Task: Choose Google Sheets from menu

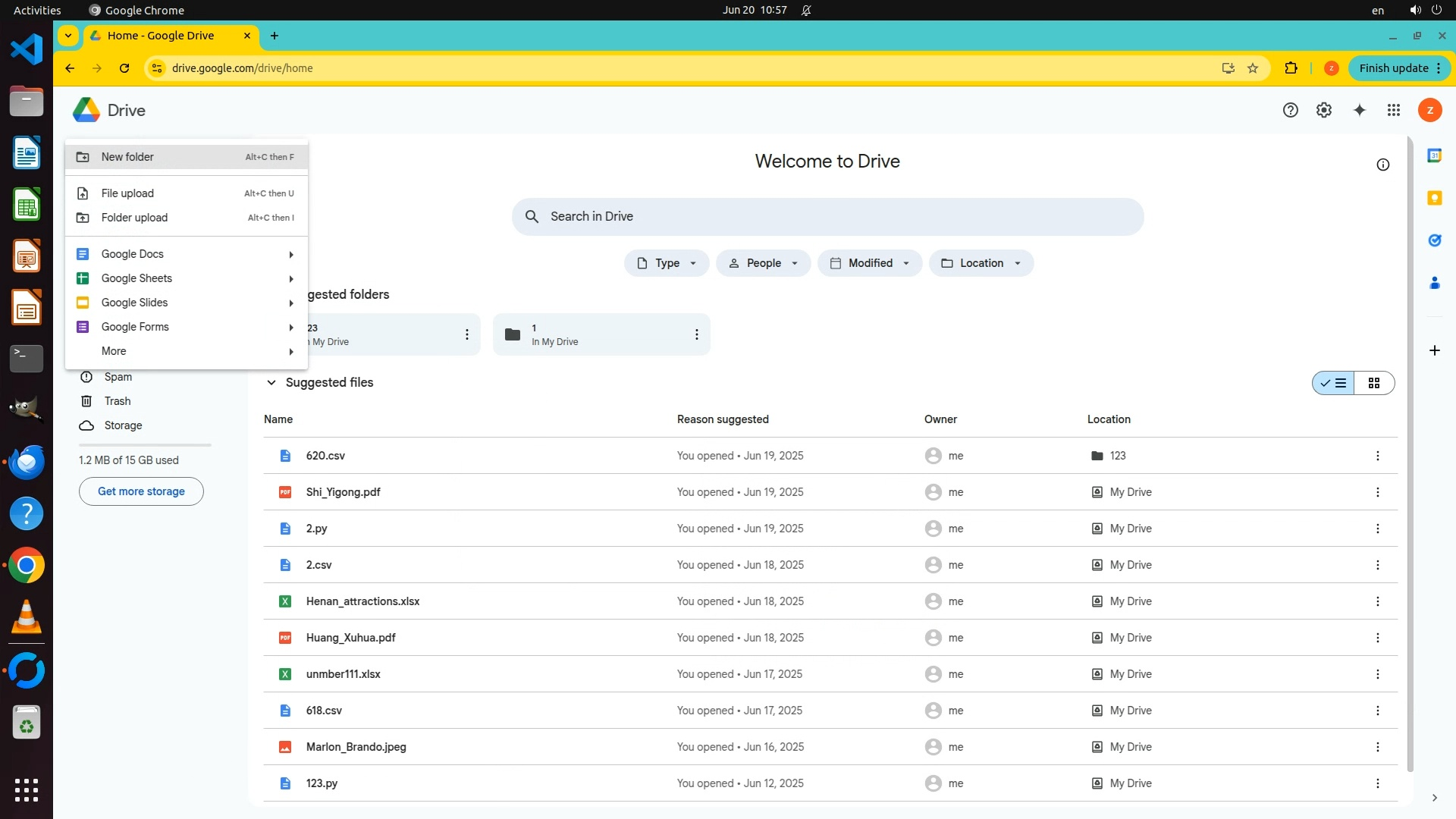Action: (x=136, y=278)
